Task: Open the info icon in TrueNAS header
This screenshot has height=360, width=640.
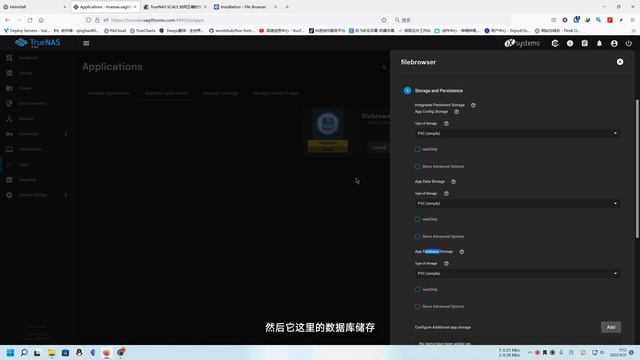Action: pyautogui.click(x=570, y=43)
